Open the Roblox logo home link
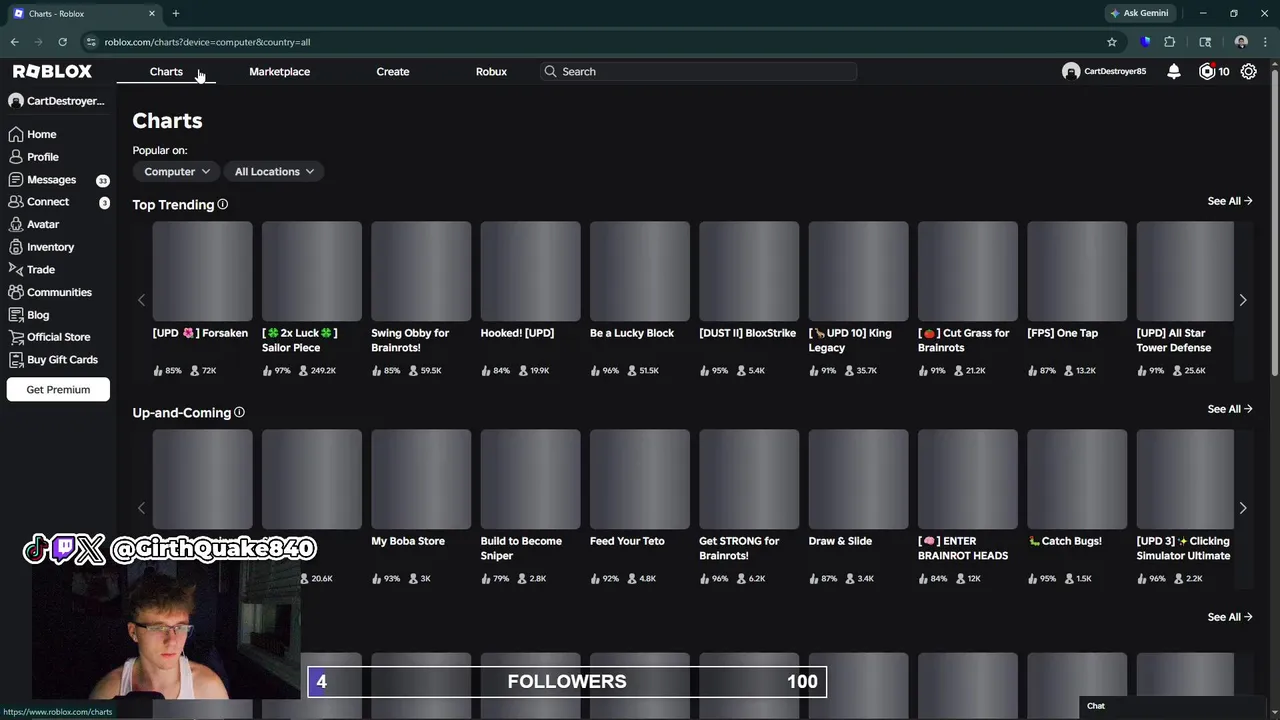Viewport: 1280px width, 720px height. click(x=52, y=71)
